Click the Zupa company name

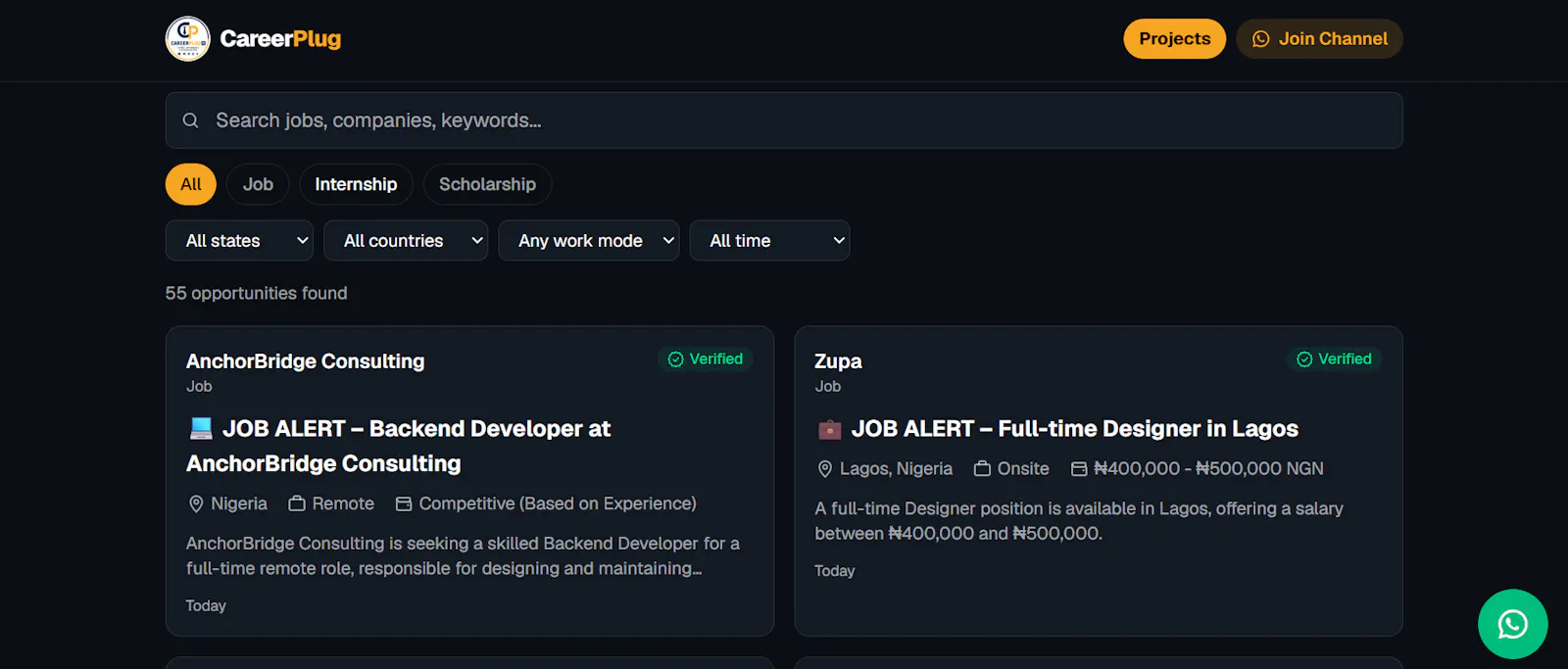(x=838, y=361)
